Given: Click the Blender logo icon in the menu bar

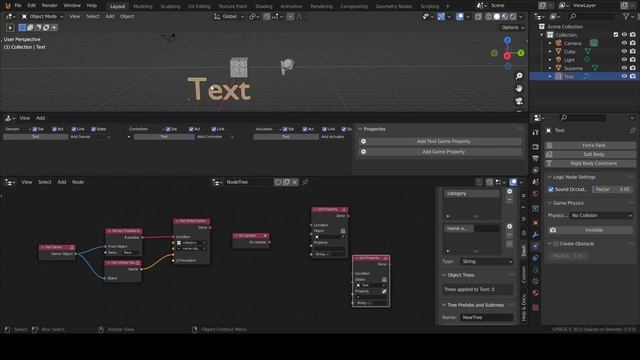Looking at the screenshot, I should tap(7, 6).
